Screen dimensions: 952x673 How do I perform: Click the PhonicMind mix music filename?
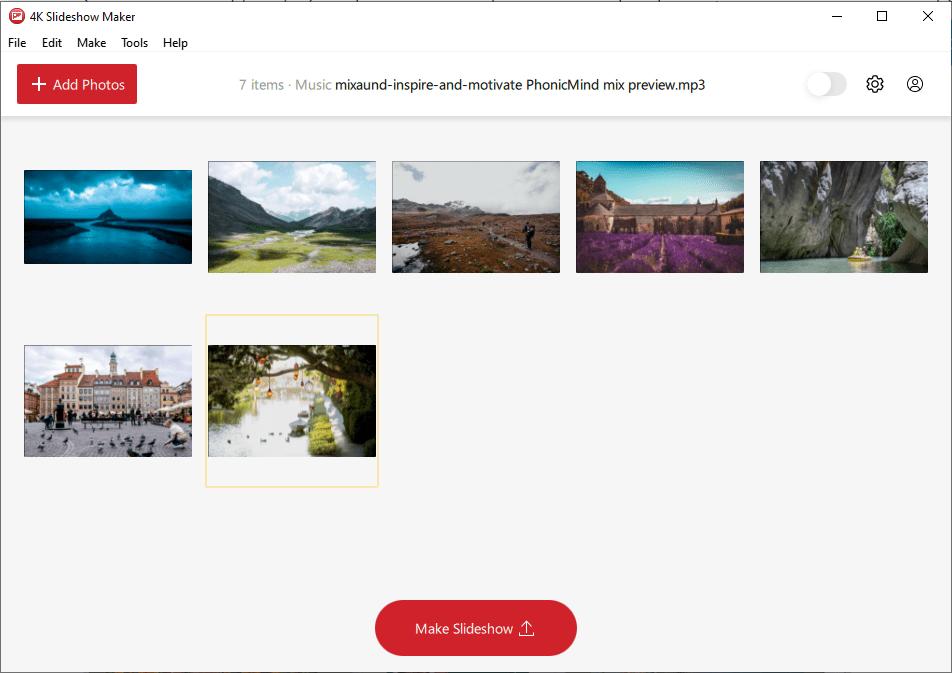520,85
